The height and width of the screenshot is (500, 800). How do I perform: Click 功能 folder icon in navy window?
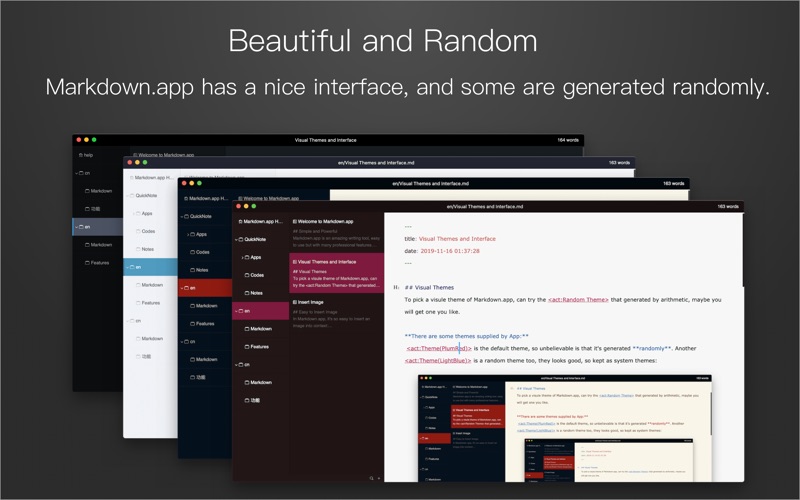(193, 377)
